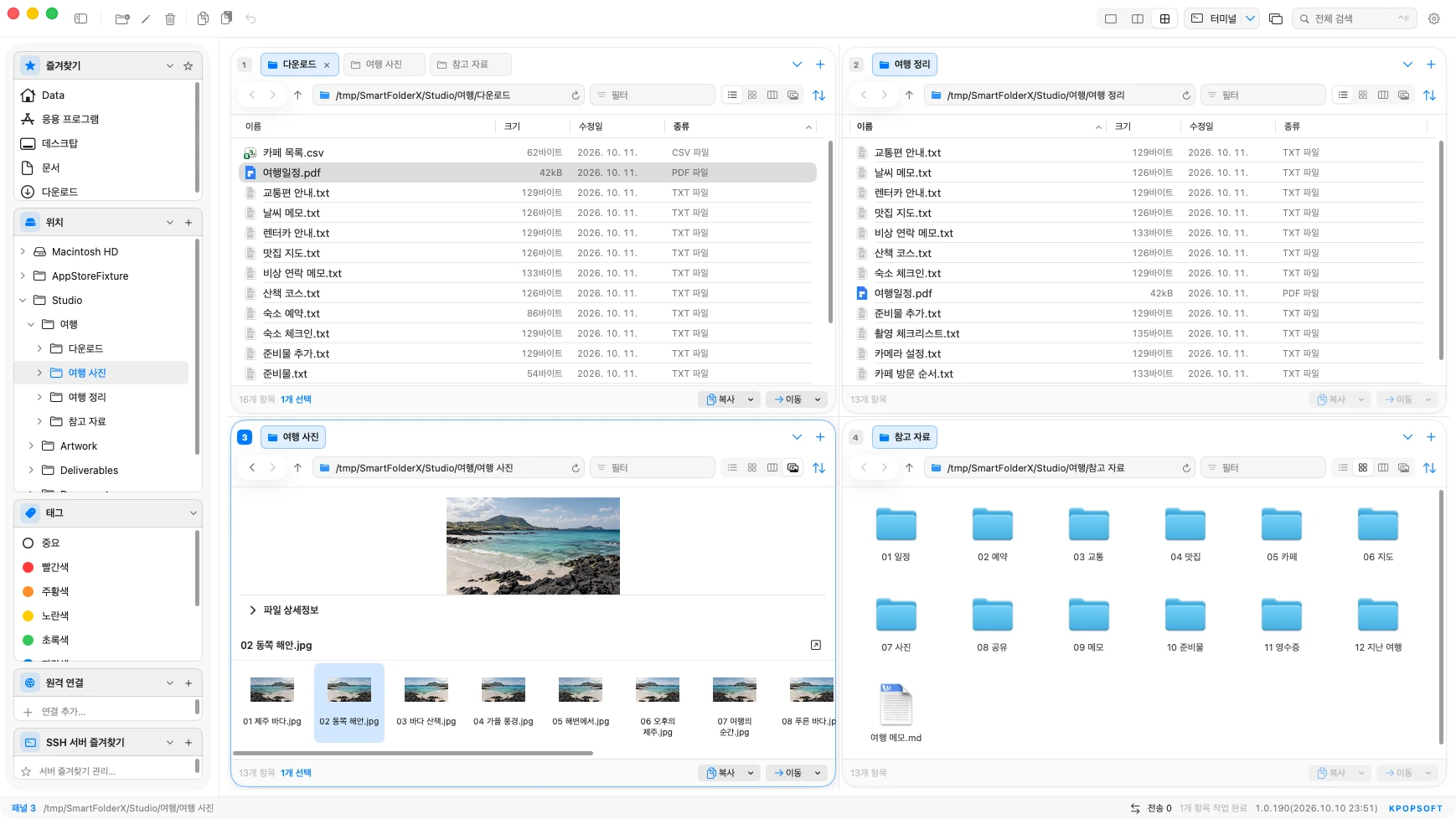This screenshot has width=1456, height=819.
Task: Switch to dual panel layout
Action: (1138, 18)
